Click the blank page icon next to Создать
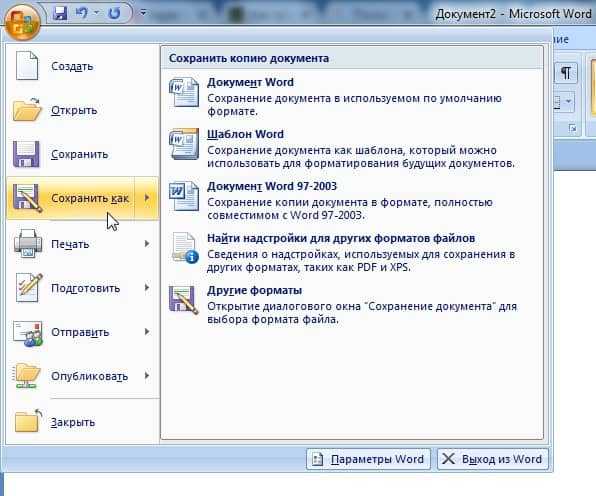The width and height of the screenshot is (596, 496). click(x=27, y=66)
